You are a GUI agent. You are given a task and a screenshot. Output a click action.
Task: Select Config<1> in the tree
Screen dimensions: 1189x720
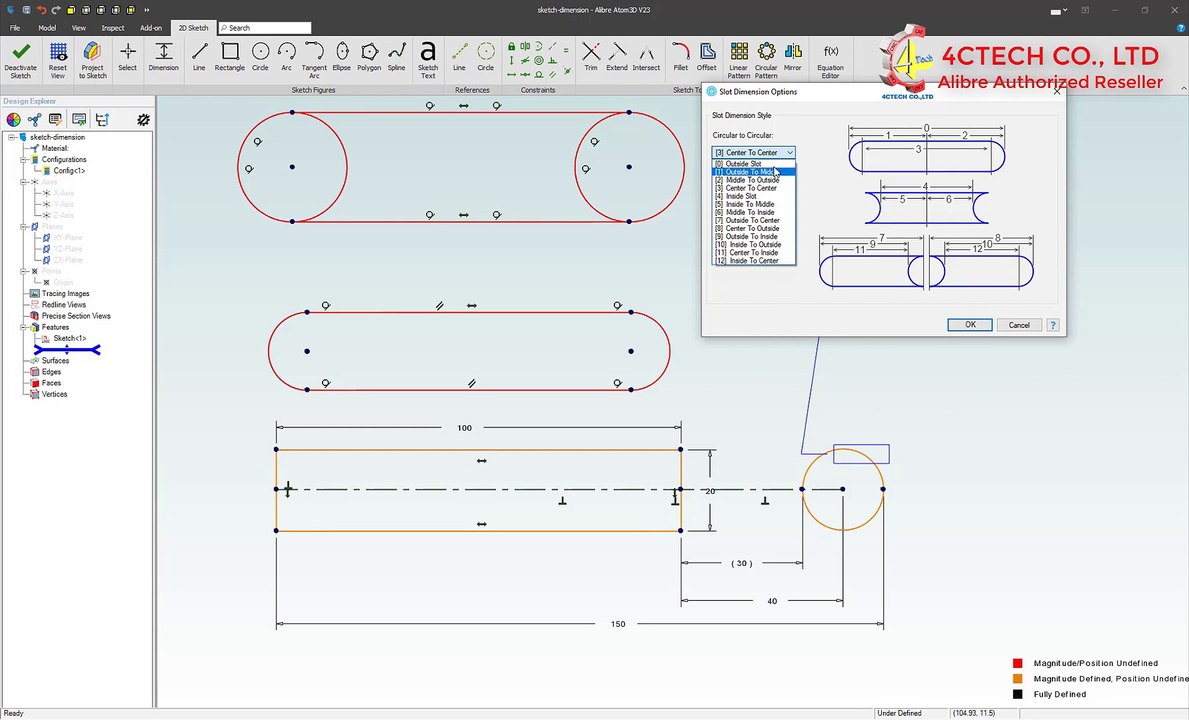(69, 171)
